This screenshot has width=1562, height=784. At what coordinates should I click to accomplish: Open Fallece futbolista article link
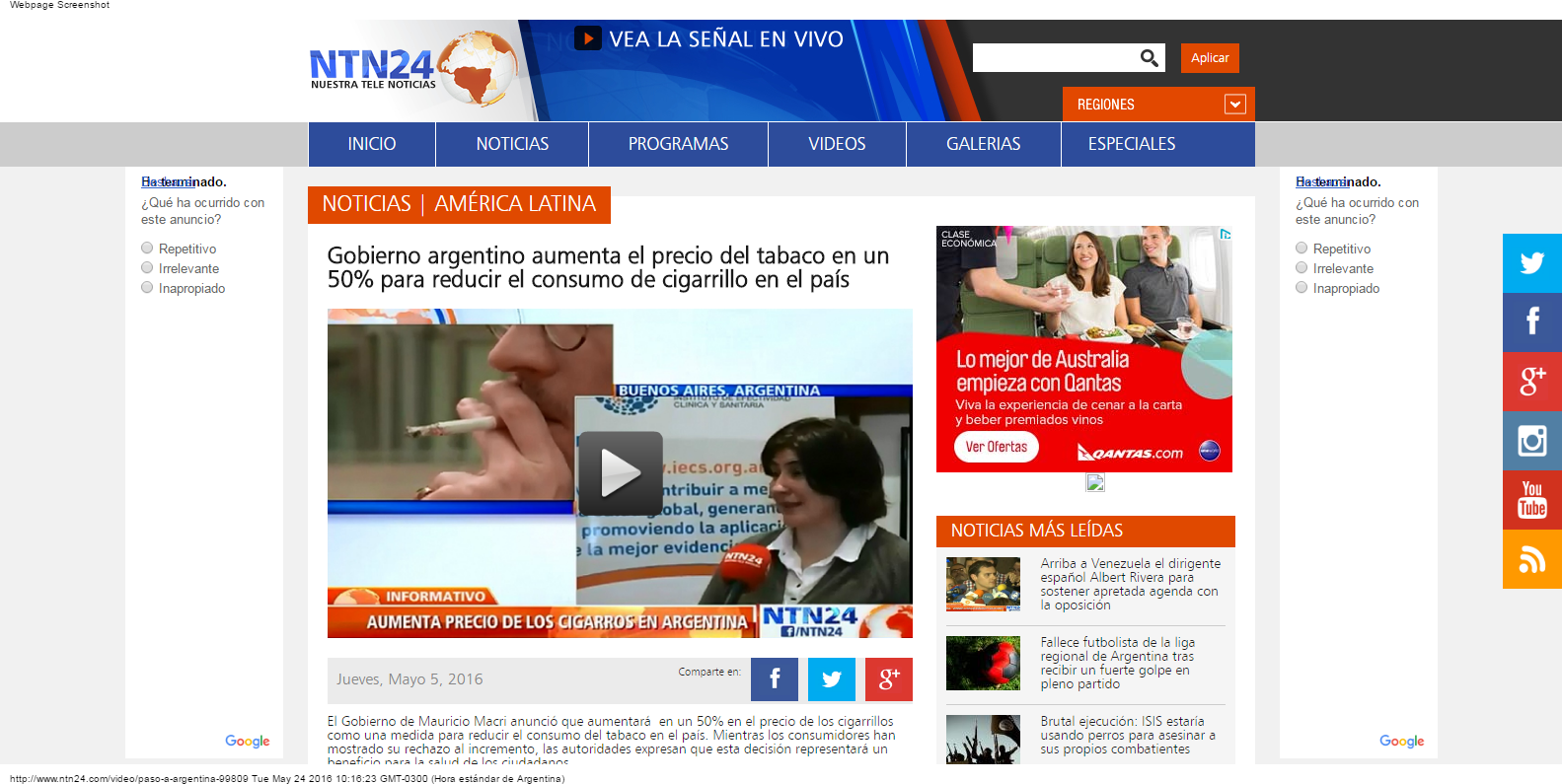pos(1117,663)
